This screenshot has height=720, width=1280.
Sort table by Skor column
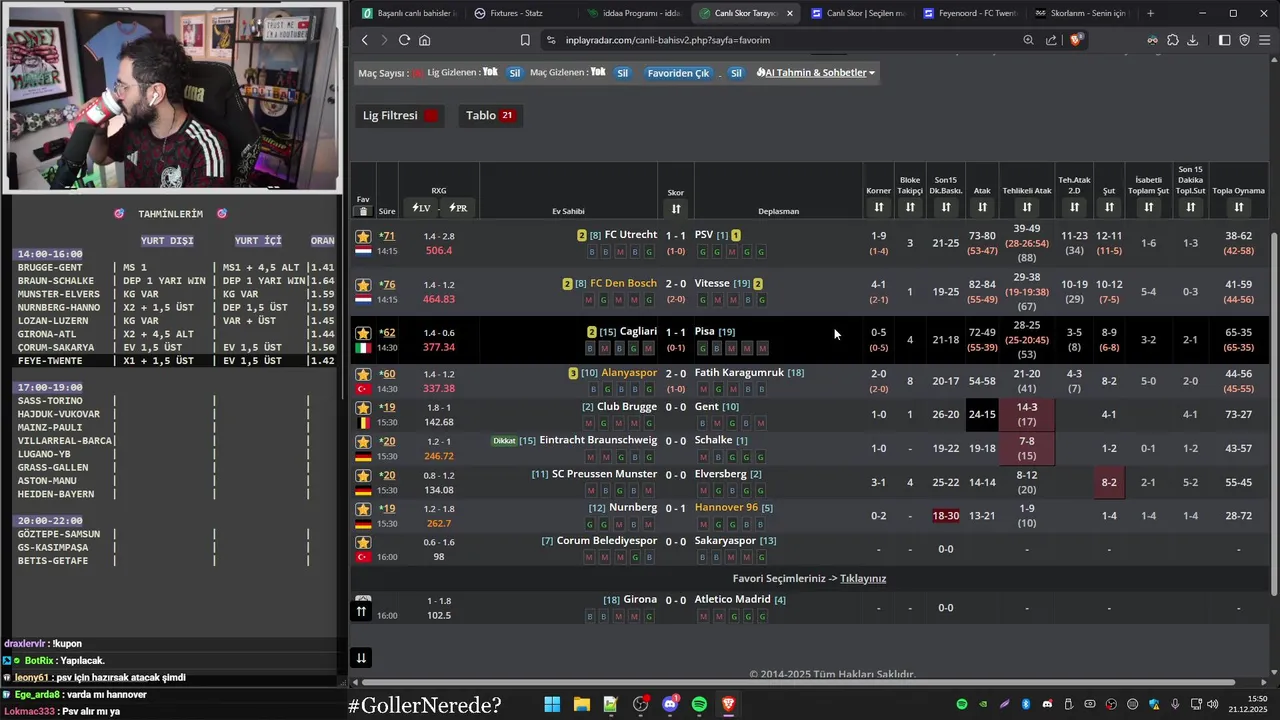click(676, 208)
